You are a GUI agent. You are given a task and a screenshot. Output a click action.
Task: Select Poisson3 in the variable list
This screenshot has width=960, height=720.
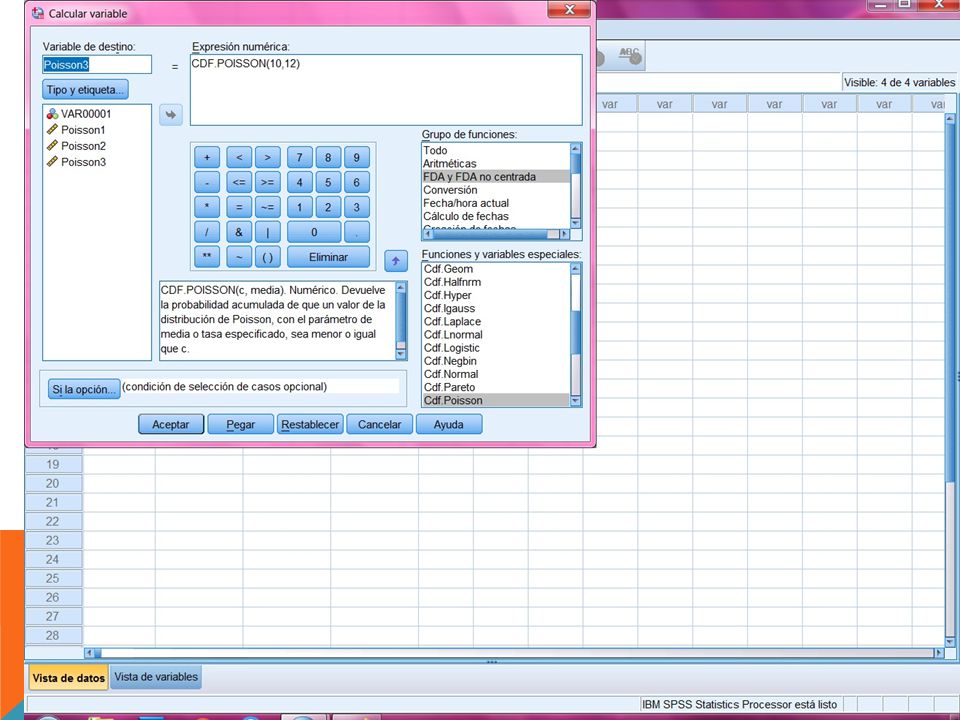(76, 162)
